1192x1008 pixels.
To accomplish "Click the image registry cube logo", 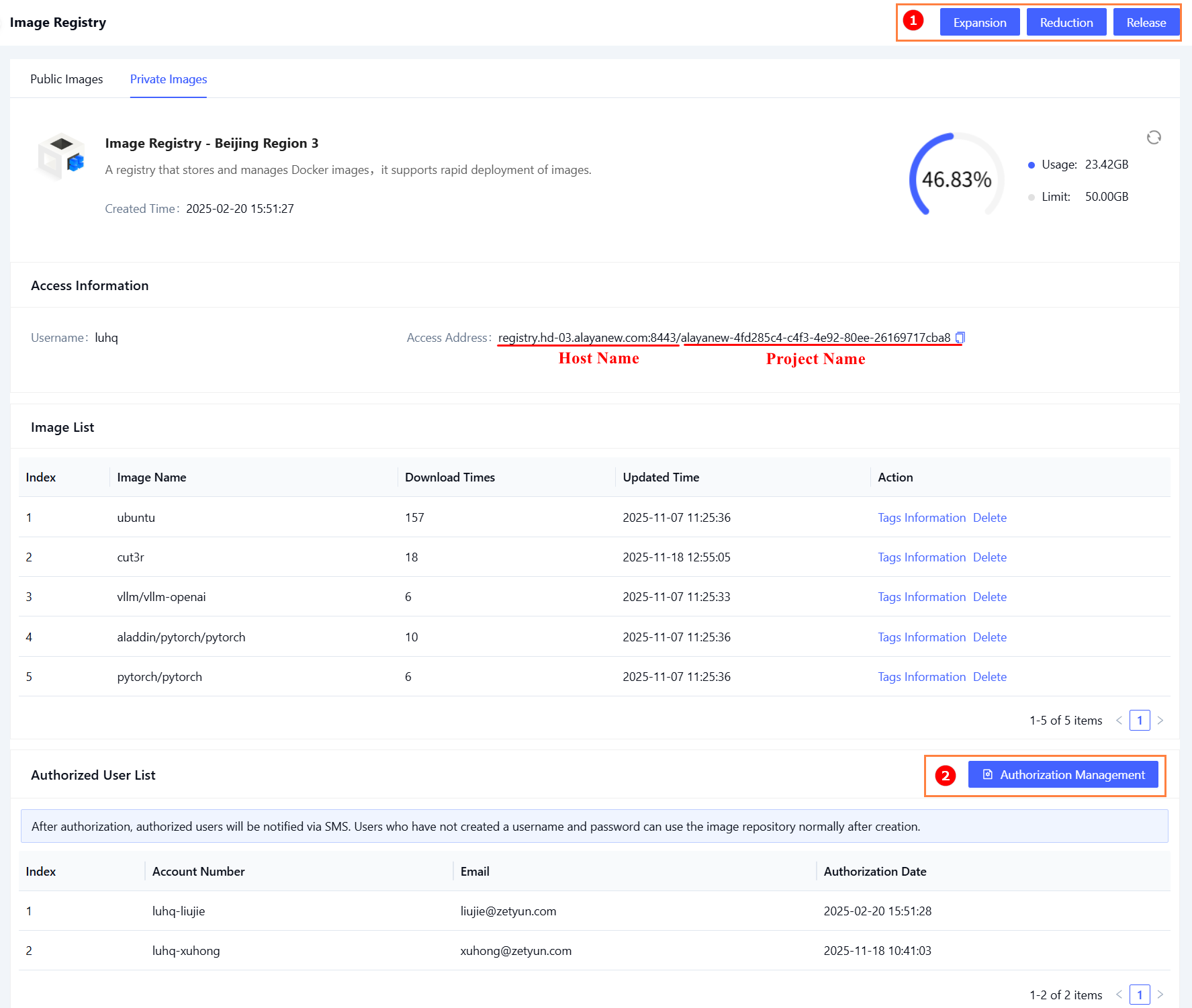I will click(61, 157).
